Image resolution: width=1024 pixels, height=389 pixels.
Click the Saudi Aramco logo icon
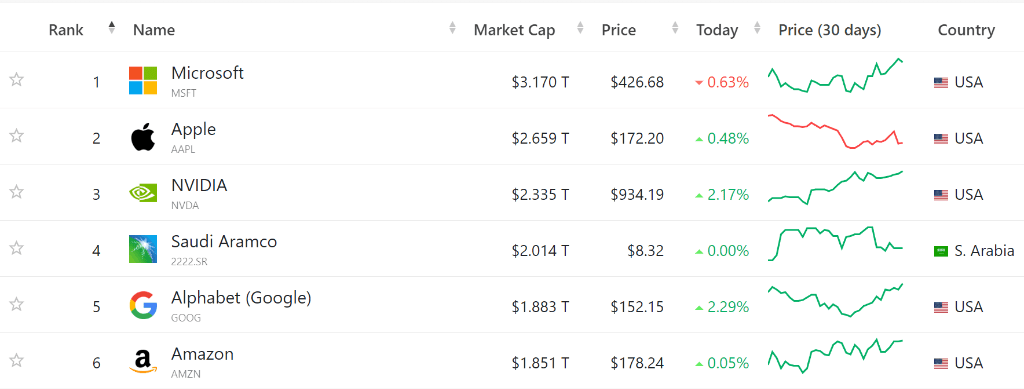[143, 249]
